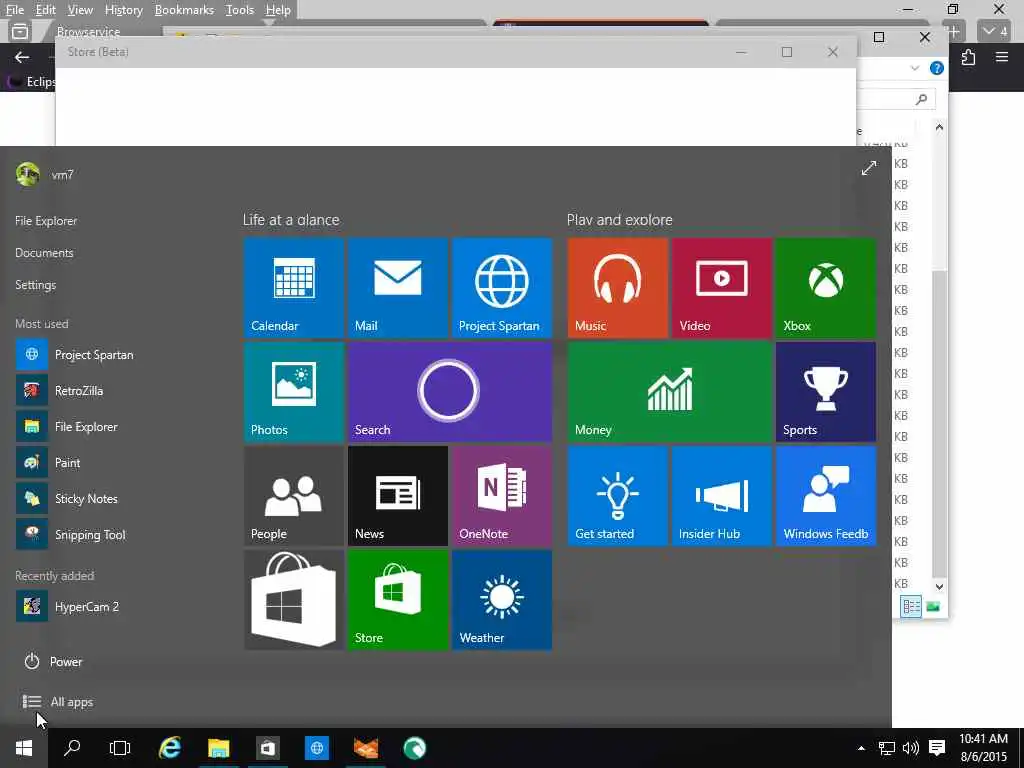Image resolution: width=1024 pixels, height=768 pixels.
Task: Open the Help menu in browser
Action: click(278, 10)
